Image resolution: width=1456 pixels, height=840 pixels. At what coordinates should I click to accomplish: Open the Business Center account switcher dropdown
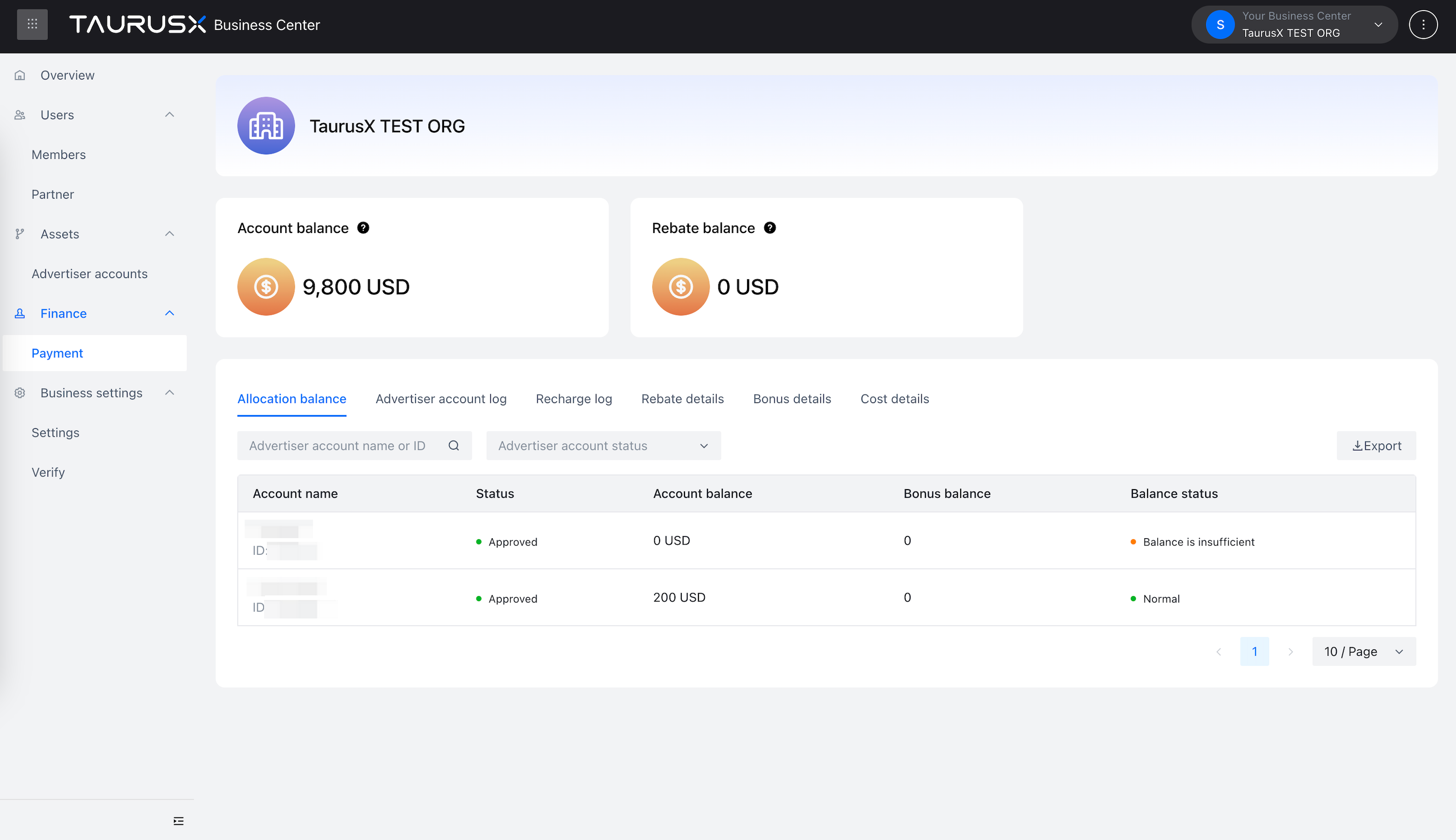click(1294, 25)
